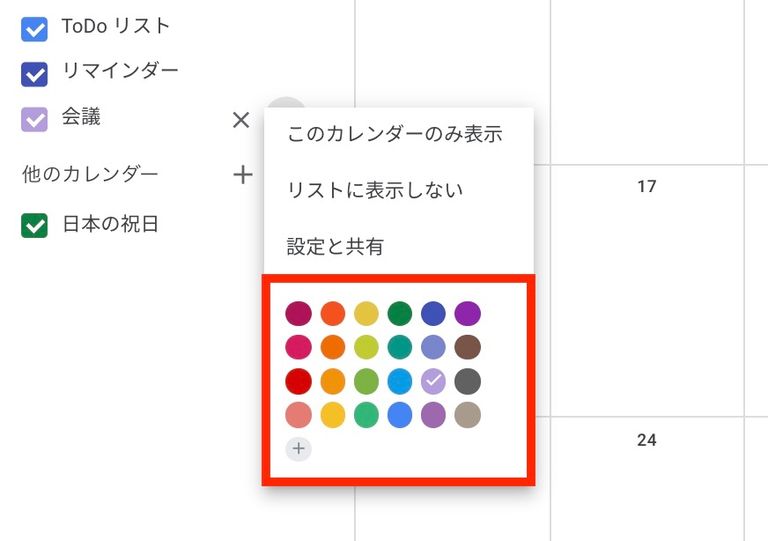Image resolution: width=768 pixels, height=541 pixels.
Task: Toggle the 会議 calendar checkbox
Action: point(34,119)
